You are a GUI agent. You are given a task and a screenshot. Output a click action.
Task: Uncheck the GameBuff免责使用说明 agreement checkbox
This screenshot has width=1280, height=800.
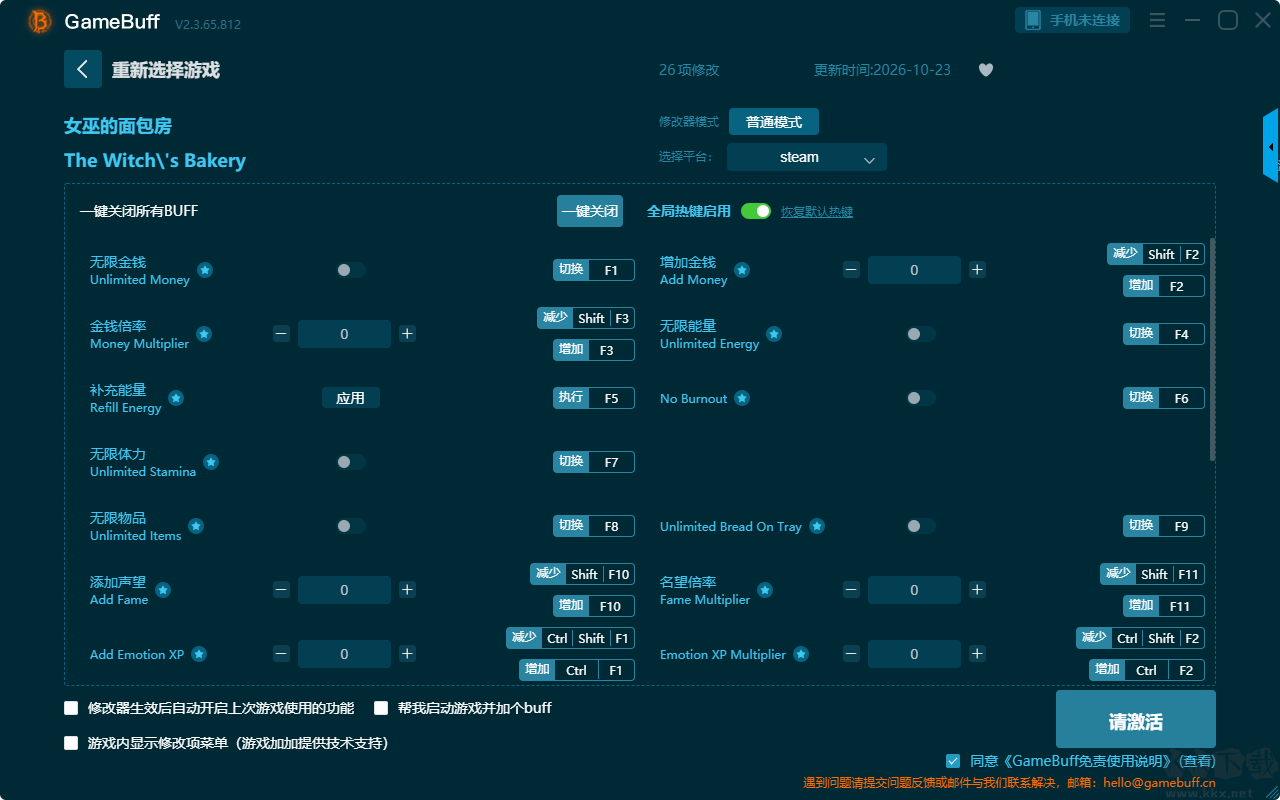click(x=953, y=761)
